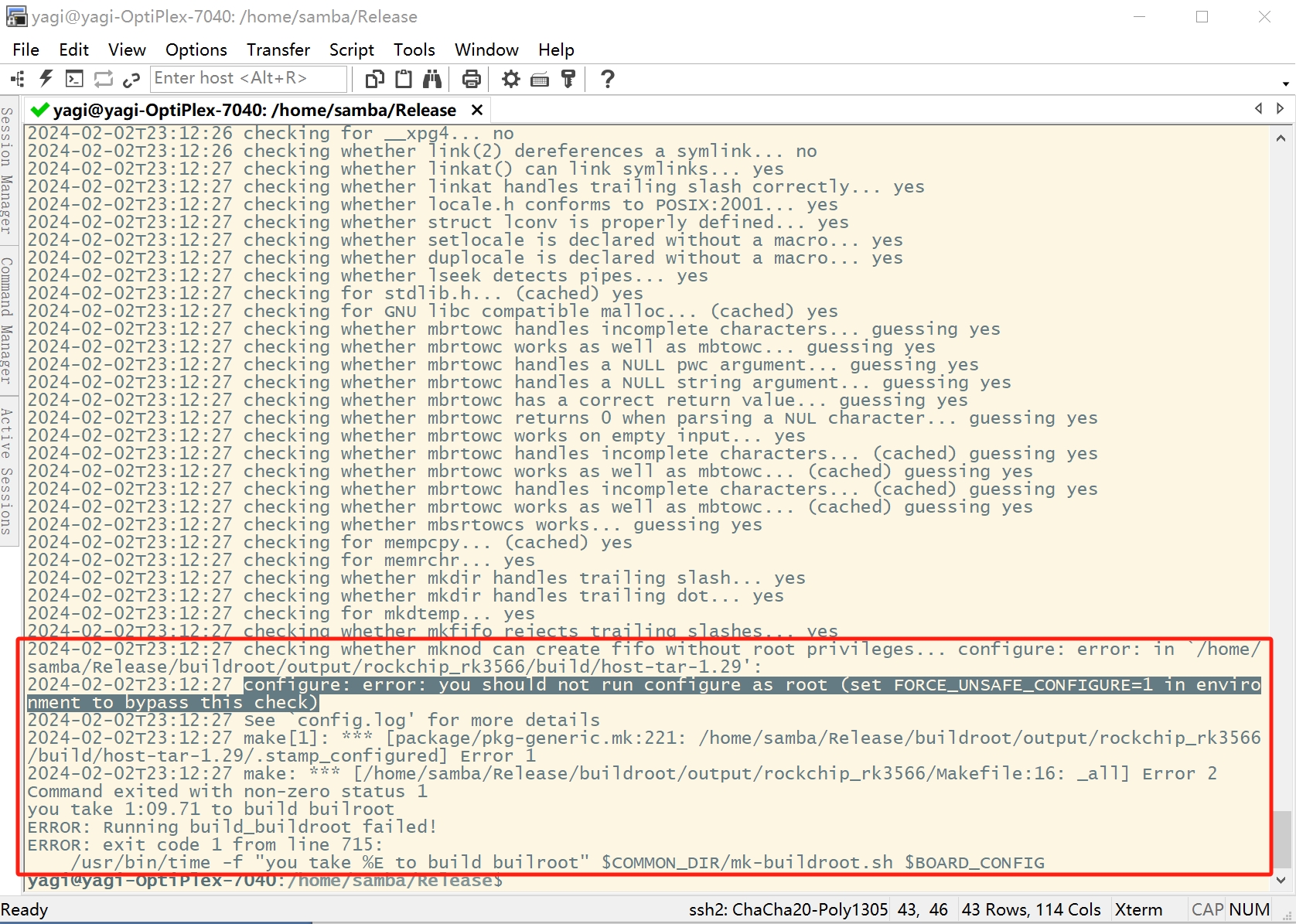Click the Public Key assistant key icon
Screen dimensions: 1296x924
point(568,79)
